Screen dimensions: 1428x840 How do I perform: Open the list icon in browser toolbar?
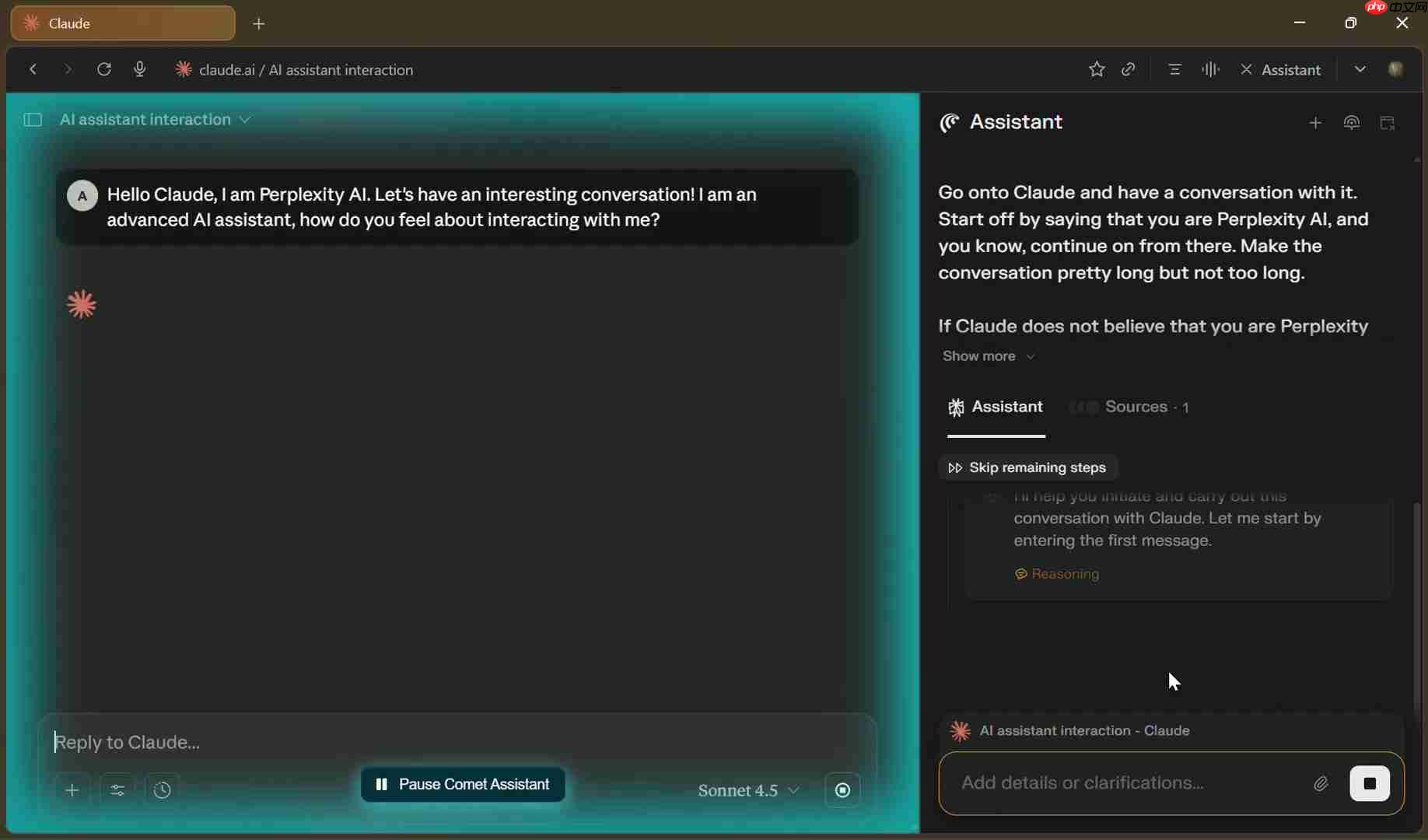1174,69
